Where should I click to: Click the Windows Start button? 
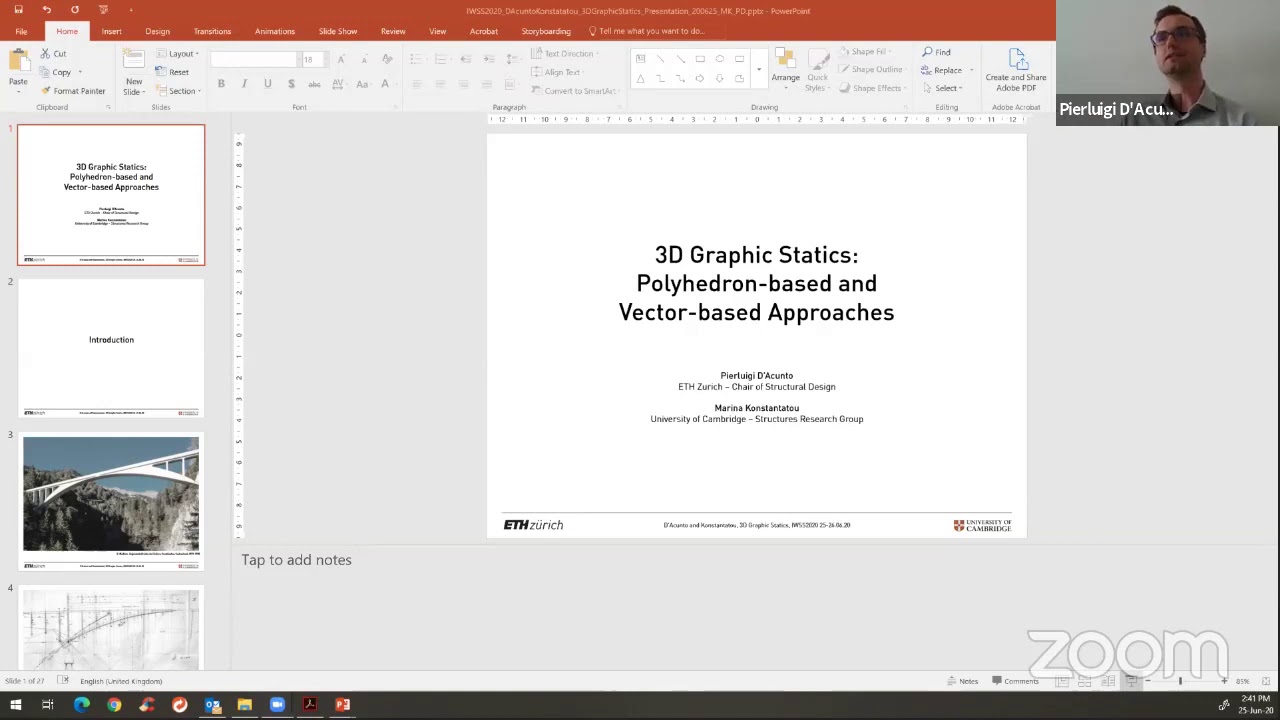click(15, 705)
